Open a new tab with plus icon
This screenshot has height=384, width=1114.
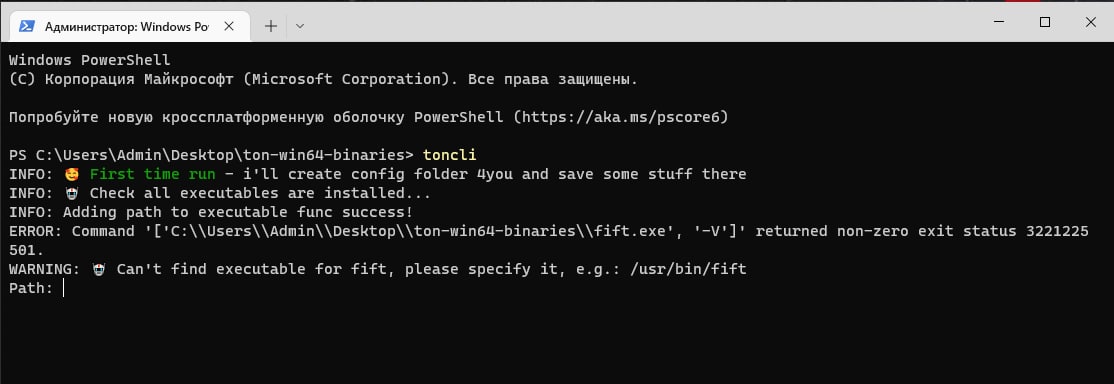coord(271,26)
